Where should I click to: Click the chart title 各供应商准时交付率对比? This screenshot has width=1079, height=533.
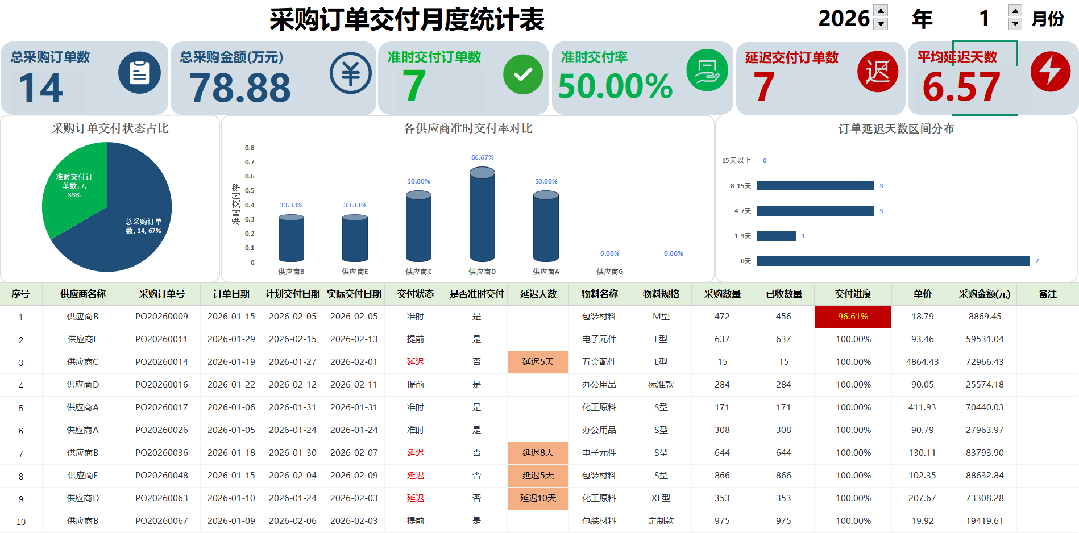(468, 129)
